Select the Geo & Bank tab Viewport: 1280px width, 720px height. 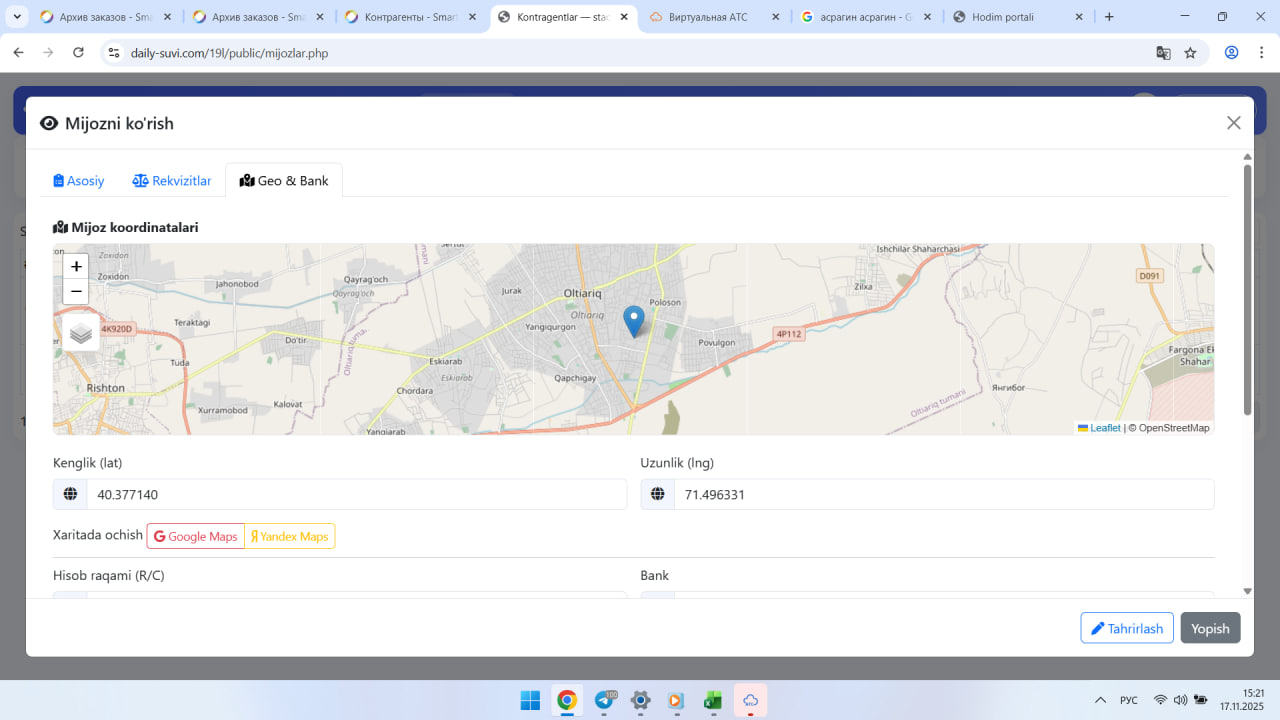tap(285, 181)
